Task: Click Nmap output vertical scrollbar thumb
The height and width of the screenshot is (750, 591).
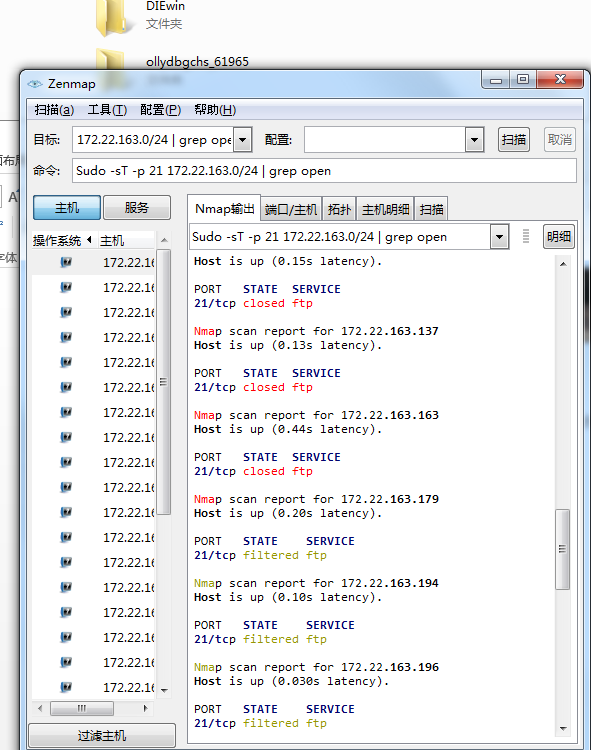Action: point(563,549)
